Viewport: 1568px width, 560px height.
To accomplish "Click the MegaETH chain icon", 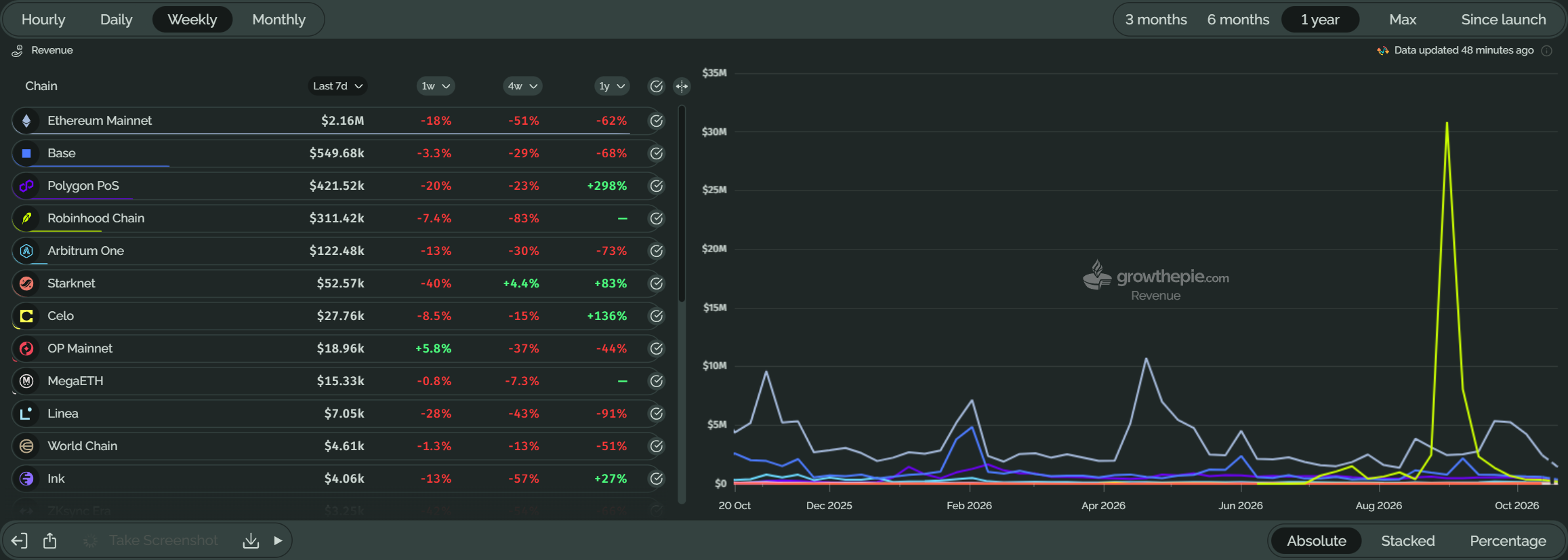I will click(26, 381).
